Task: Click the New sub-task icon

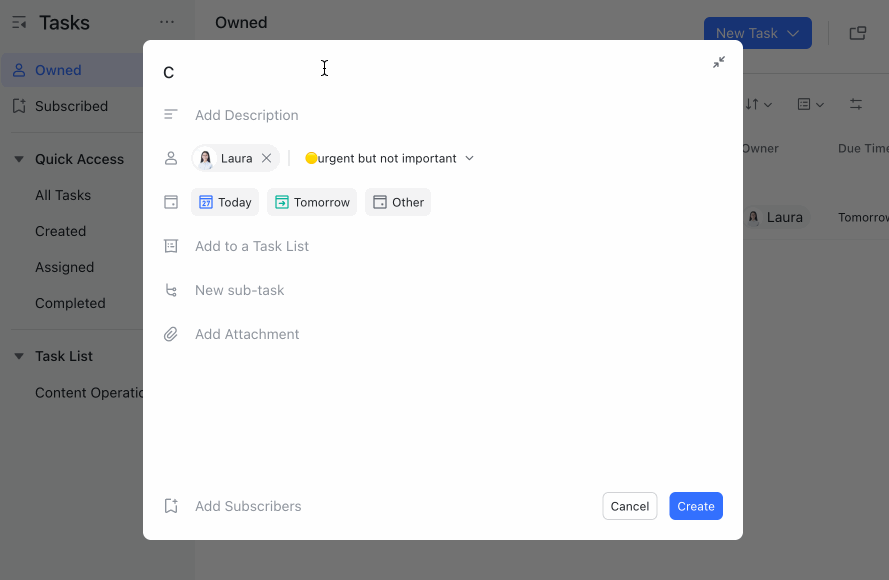Action: coord(170,290)
